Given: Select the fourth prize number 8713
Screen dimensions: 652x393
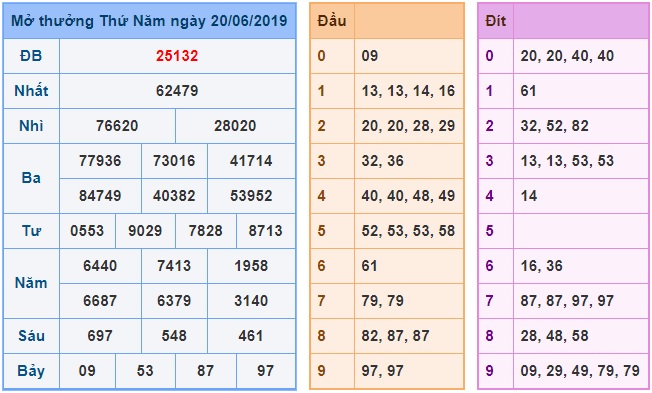Looking at the screenshot, I should pyautogui.click(x=265, y=230).
